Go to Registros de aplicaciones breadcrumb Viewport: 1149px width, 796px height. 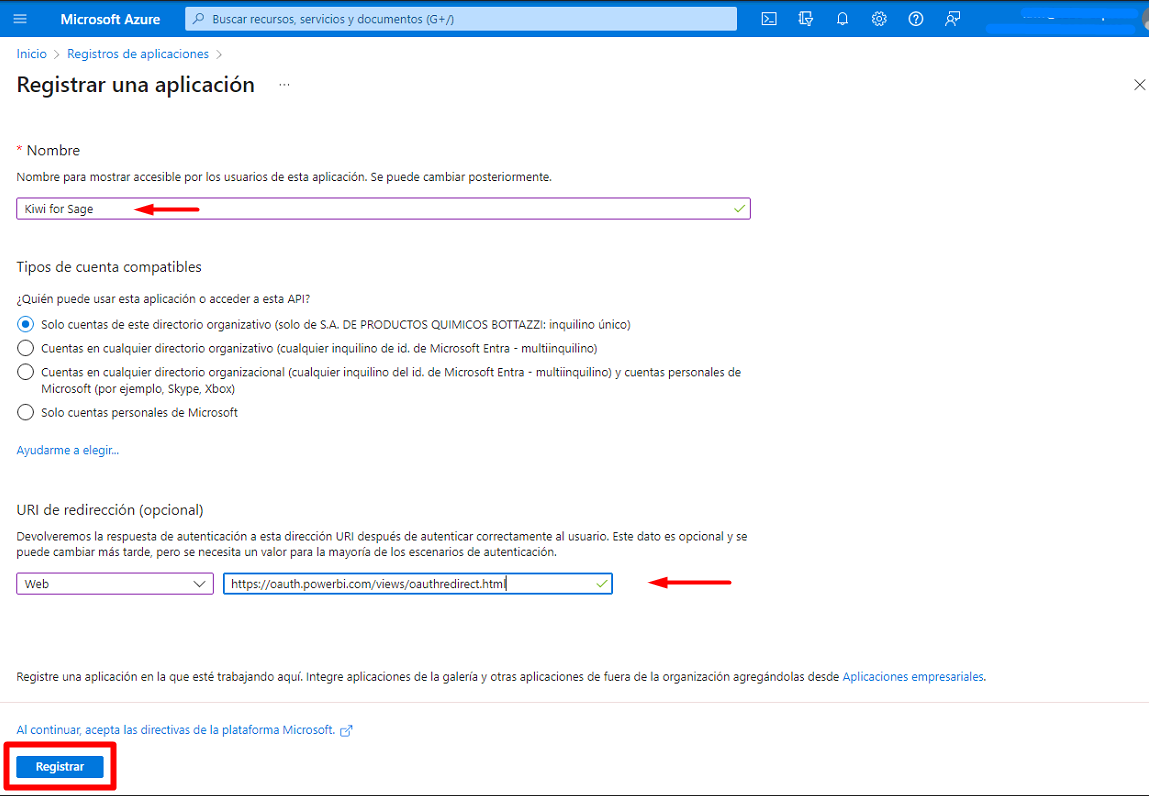click(138, 54)
